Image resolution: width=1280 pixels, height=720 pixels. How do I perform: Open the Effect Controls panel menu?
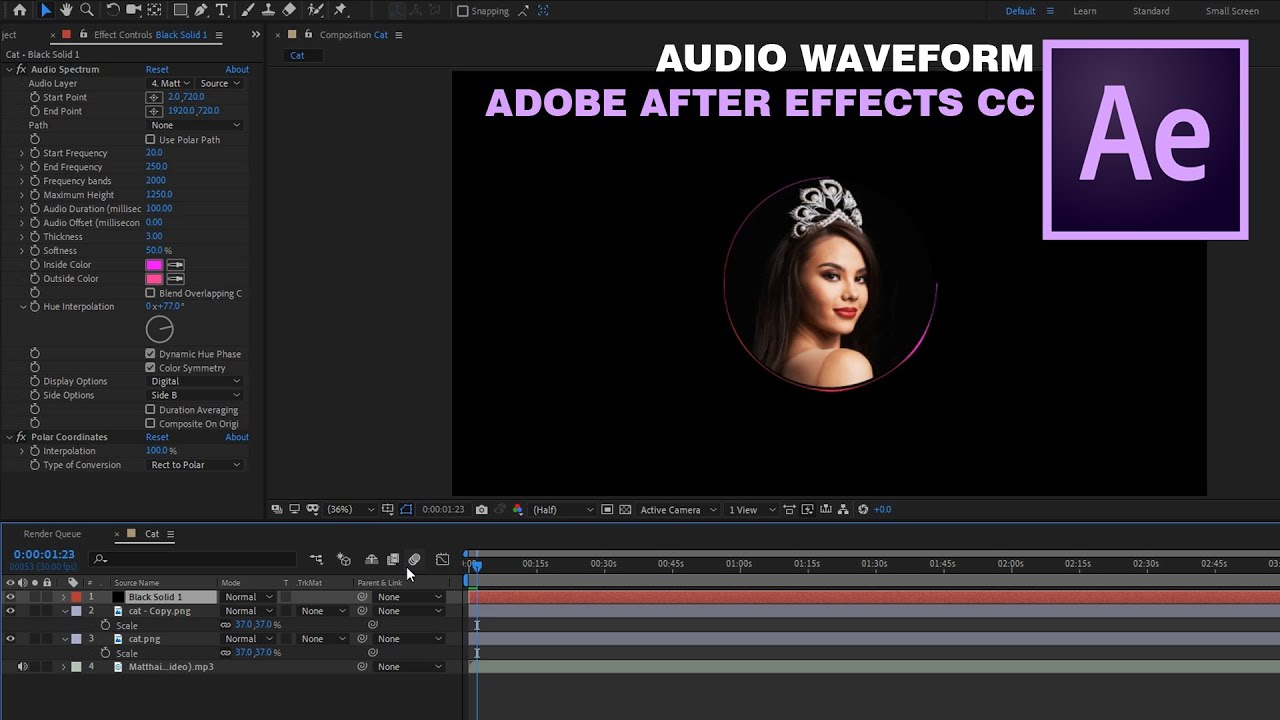click(219, 35)
